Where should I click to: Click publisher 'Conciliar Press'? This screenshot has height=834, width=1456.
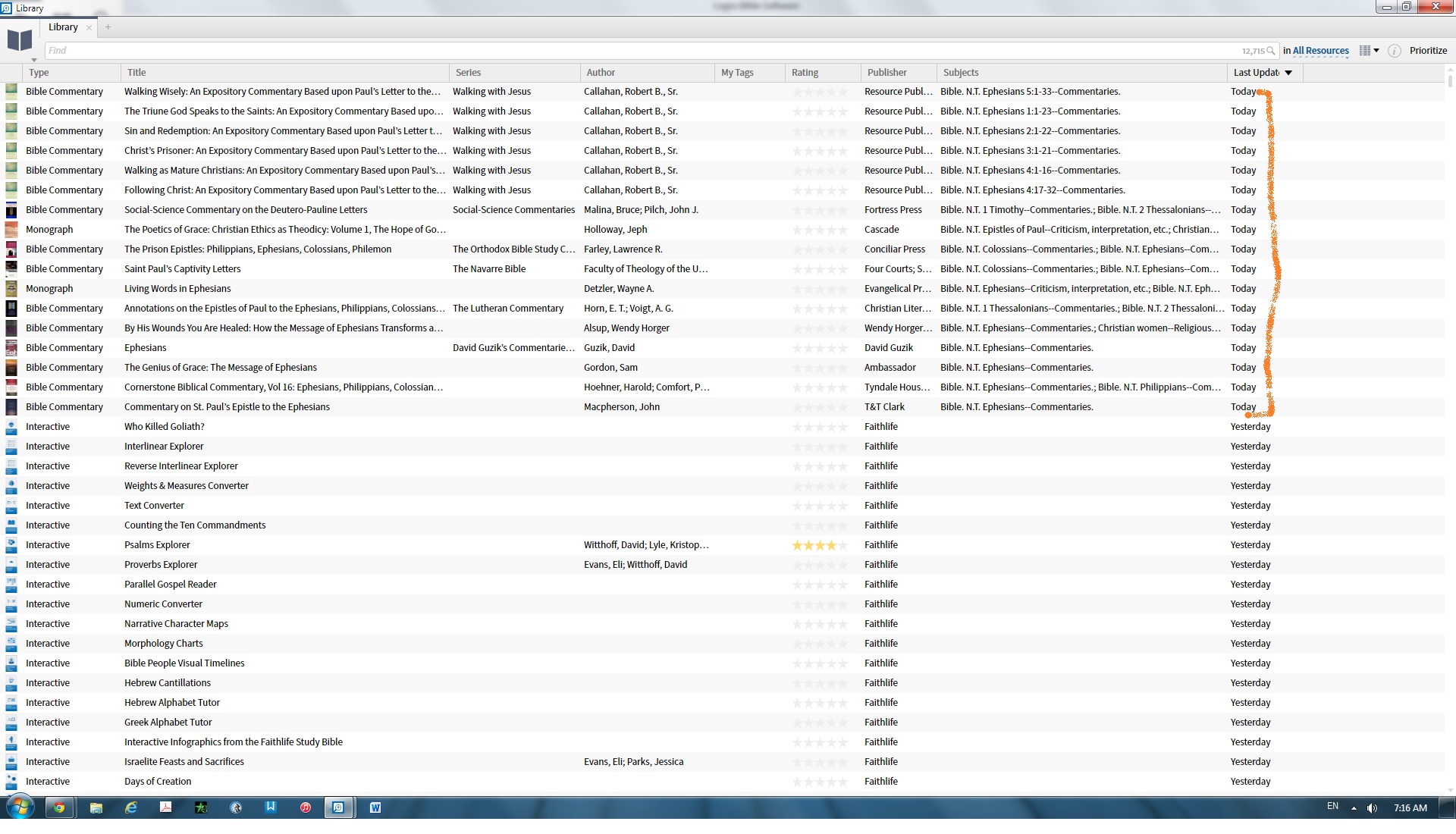click(895, 249)
